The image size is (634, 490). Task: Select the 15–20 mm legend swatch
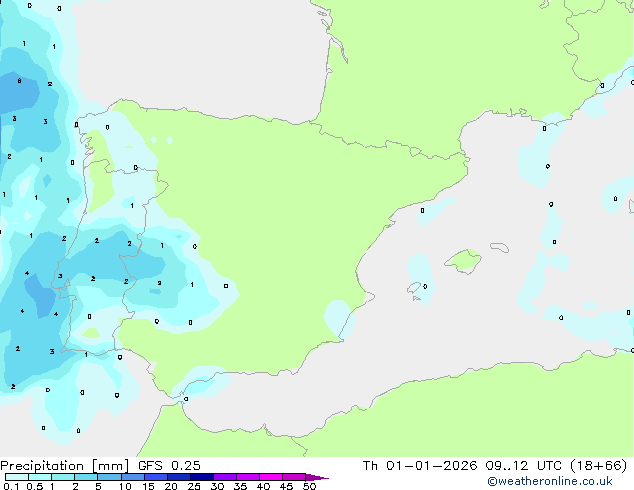(156, 477)
